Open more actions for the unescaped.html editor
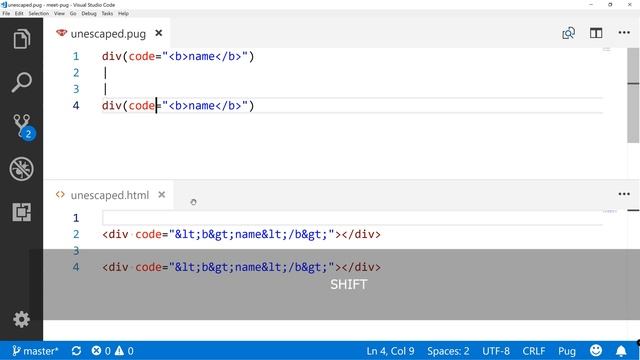The height and width of the screenshot is (360, 640). pos(624,194)
